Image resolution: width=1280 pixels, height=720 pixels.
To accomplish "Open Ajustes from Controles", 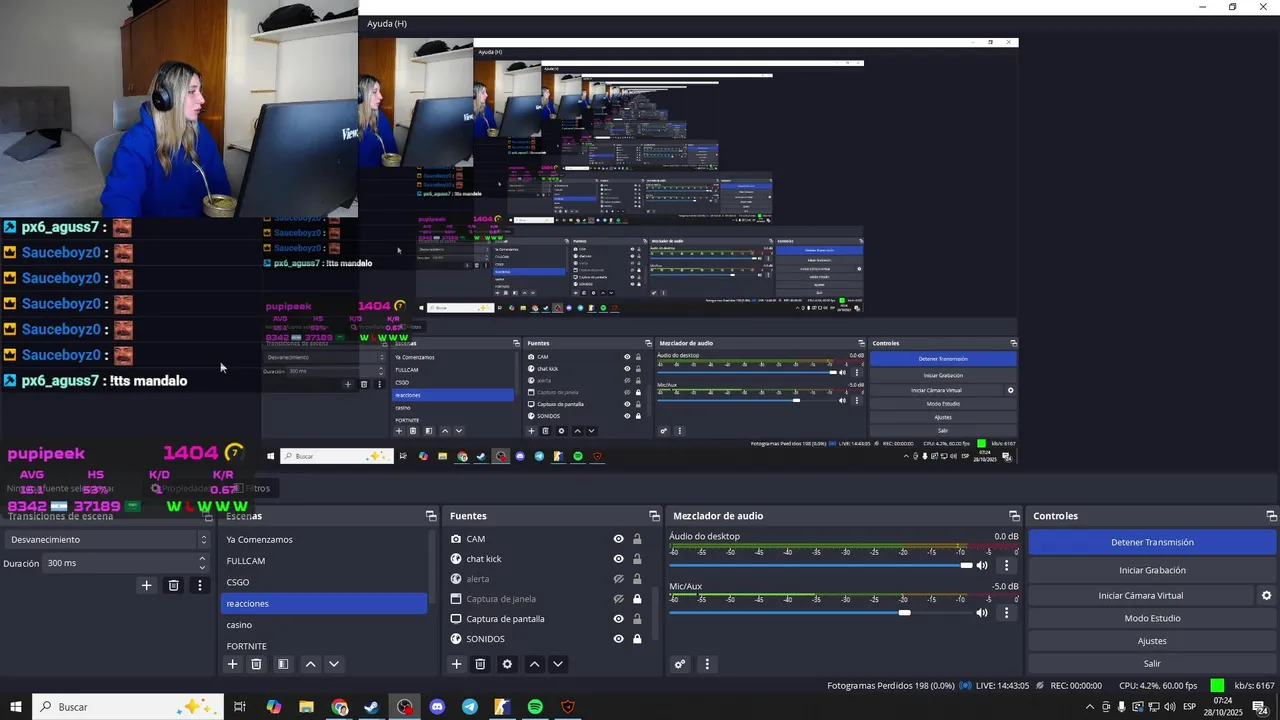I will coord(1152,641).
